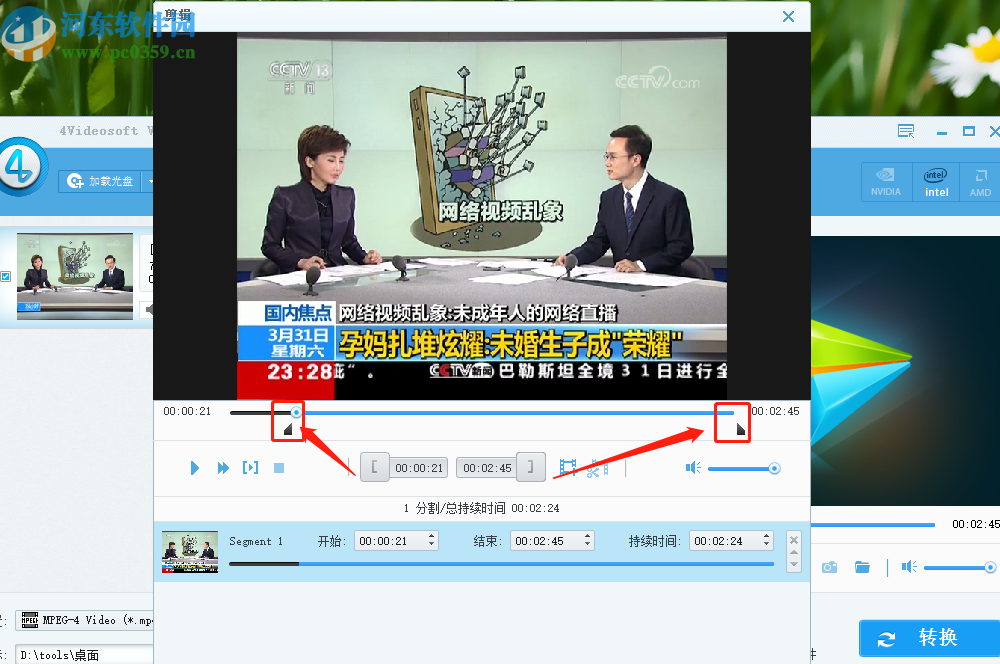Viewport: 1000px width, 664px height.
Task: Expand the 加载光盘 dropdown arrow
Action: pos(149,181)
